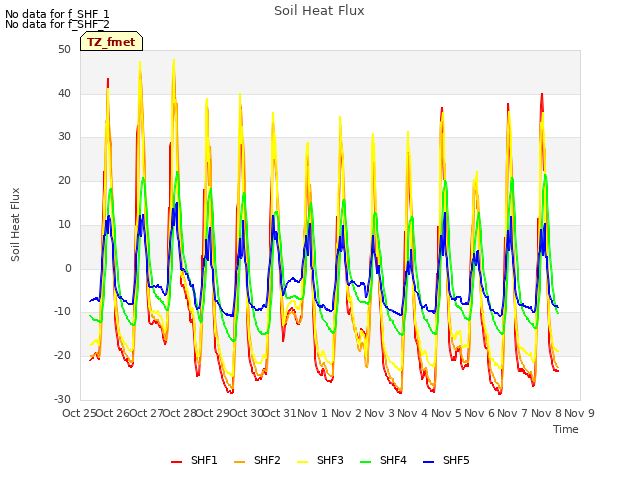Click the Oct 29 x-axis label

(x=213, y=413)
